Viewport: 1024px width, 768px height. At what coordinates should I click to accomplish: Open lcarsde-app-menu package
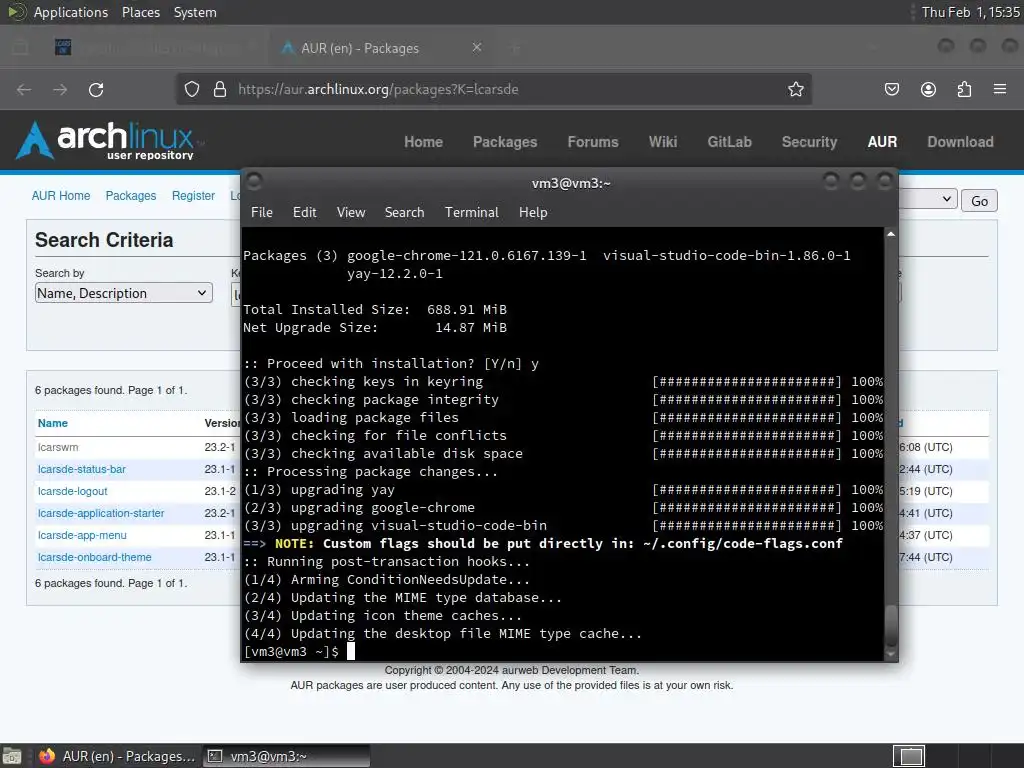[82, 535]
